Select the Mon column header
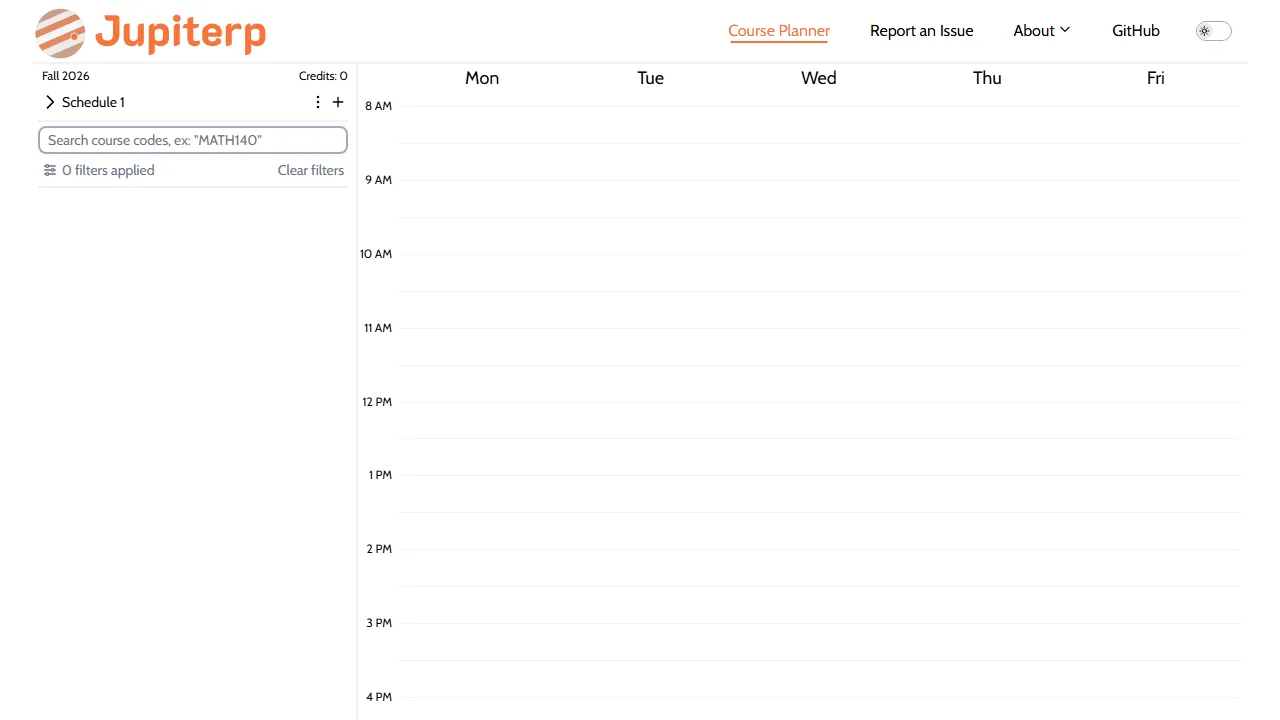 482,78
